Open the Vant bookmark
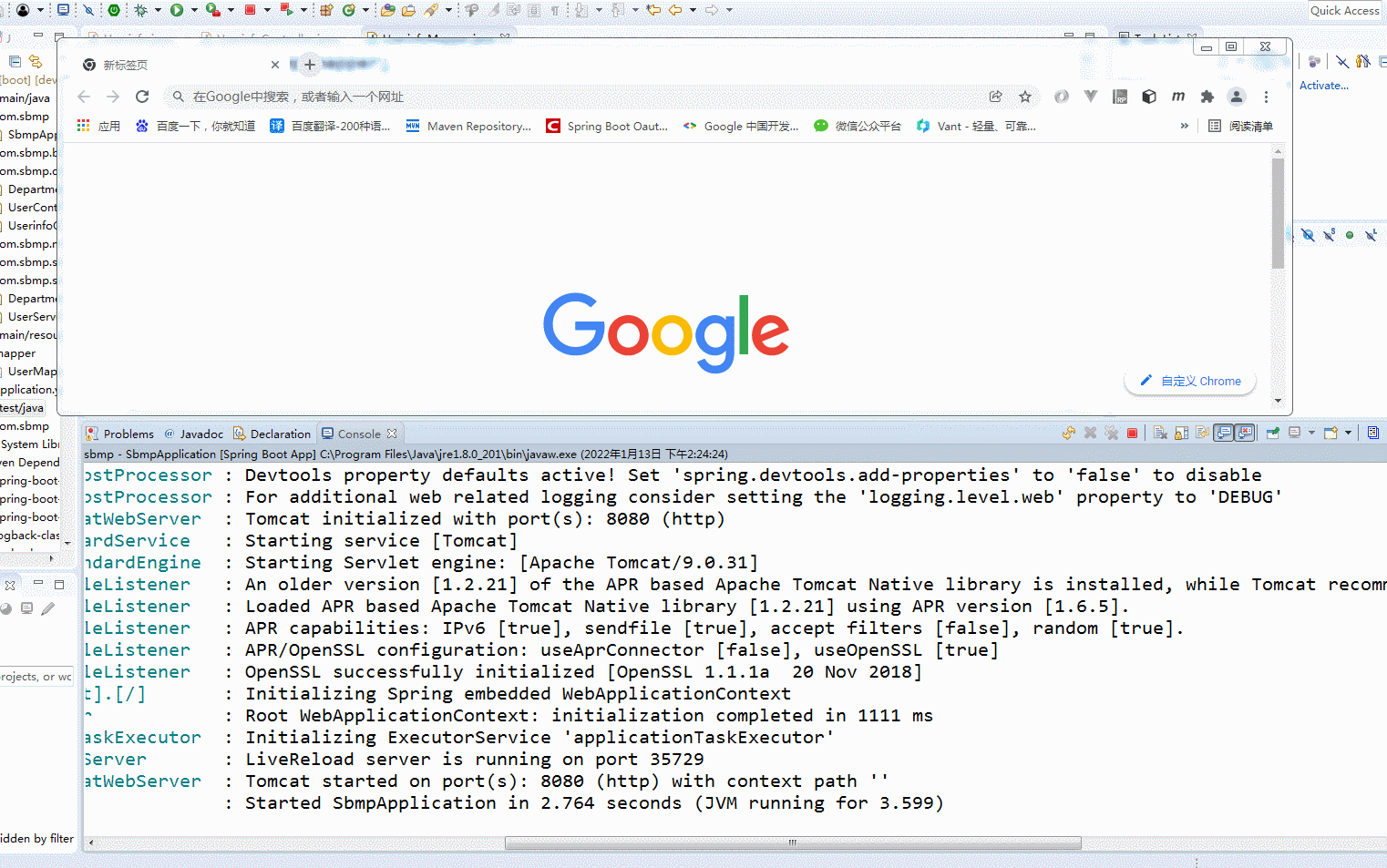This screenshot has height=868, width=1387. pyautogui.click(x=976, y=126)
